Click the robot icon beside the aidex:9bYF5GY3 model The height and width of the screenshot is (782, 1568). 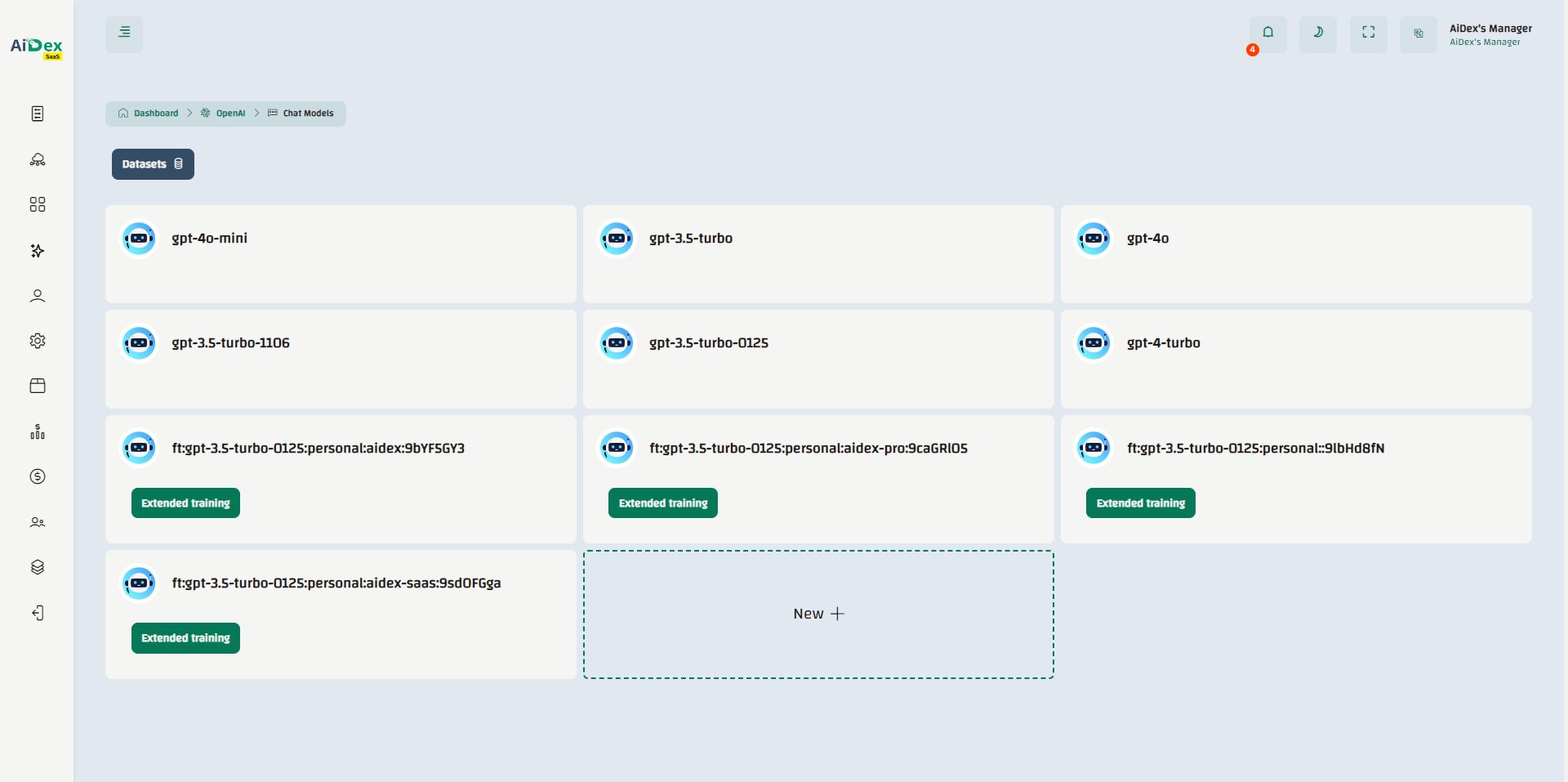(139, 448)
